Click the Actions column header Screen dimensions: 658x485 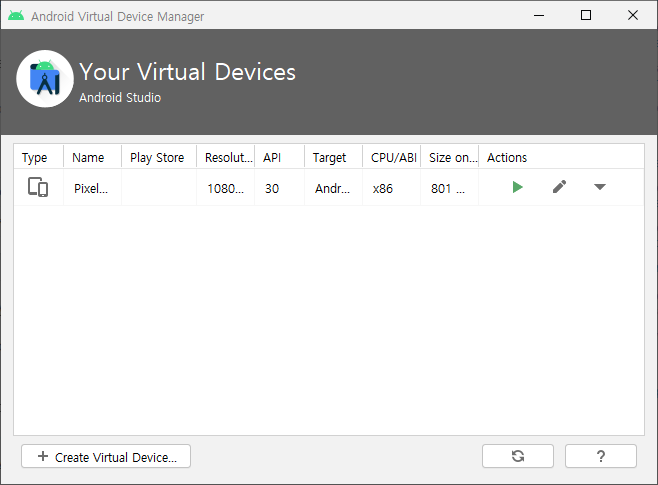click(561, 157)
